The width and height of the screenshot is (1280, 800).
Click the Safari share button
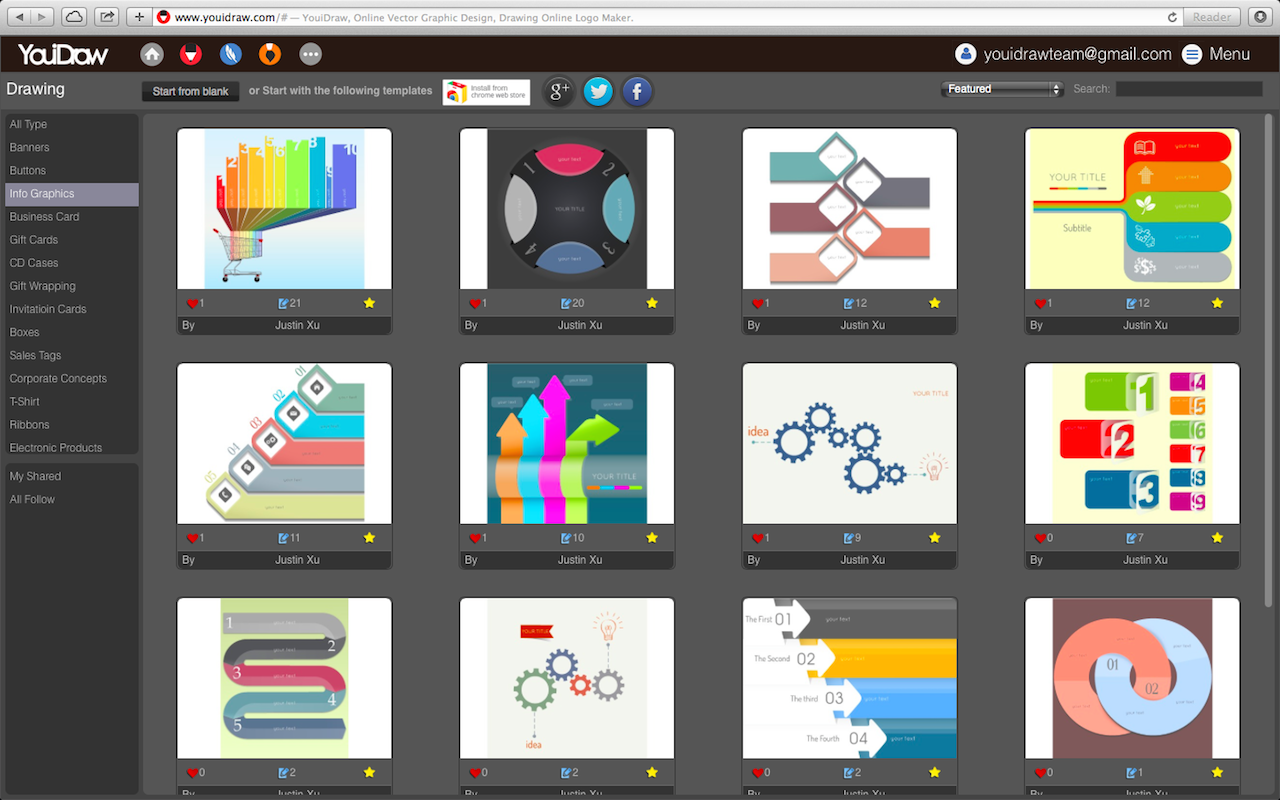coord(106,17)
